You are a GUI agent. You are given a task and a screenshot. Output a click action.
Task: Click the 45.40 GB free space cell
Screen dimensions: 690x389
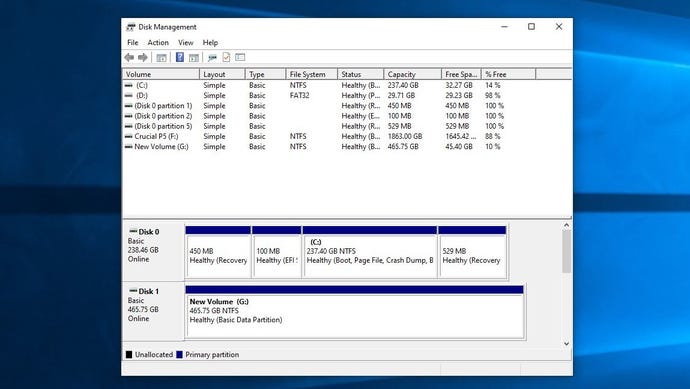(x=459, y=147)
